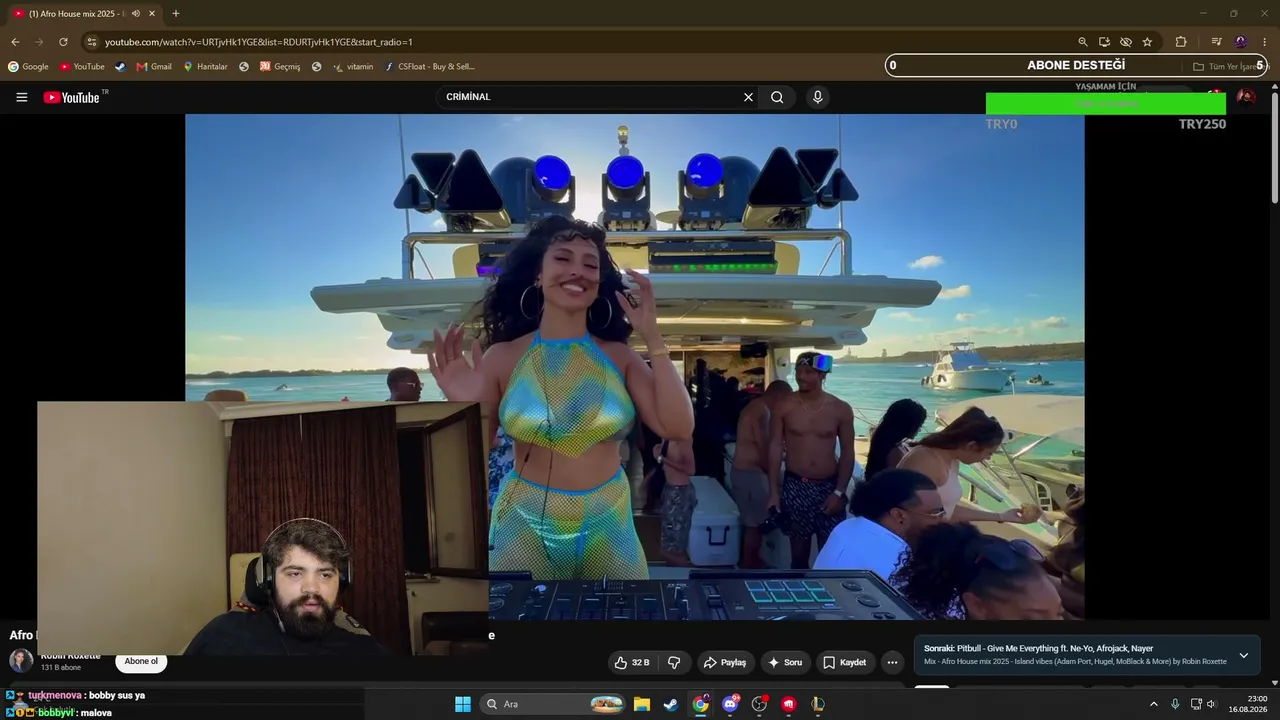Open the CSFloat - Buy & Sell bookmark

click(x=430, y=67)
